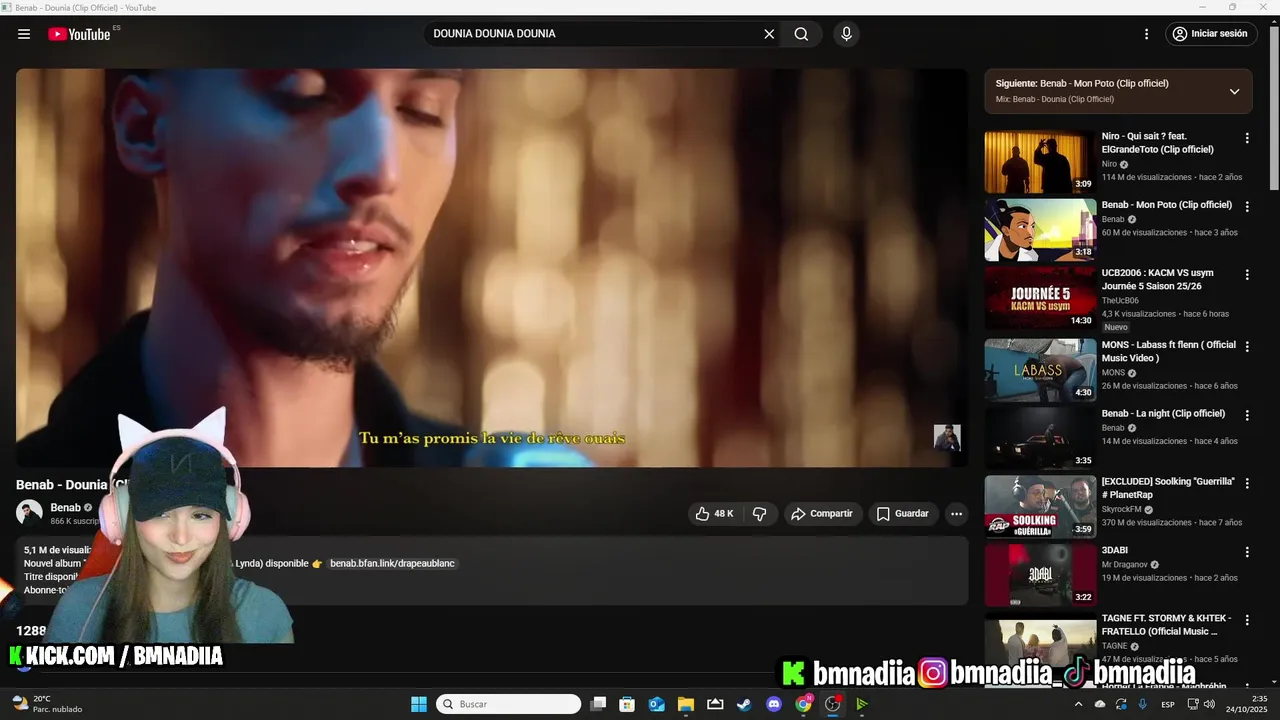Open ESP language switcher
1280x720 pixels.
(1168, 704)
